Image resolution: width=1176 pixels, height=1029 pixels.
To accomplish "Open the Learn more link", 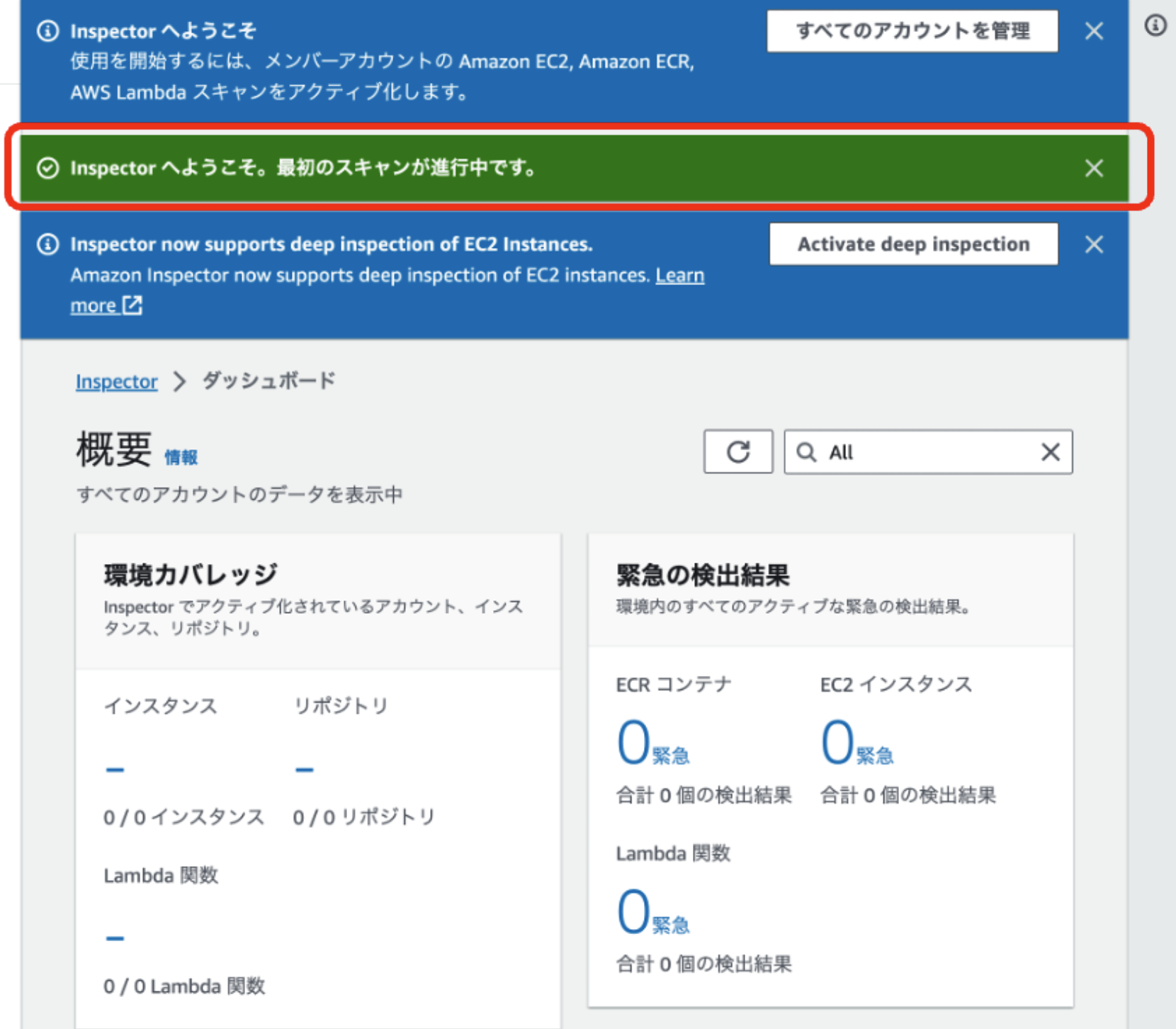I will 679,275.
